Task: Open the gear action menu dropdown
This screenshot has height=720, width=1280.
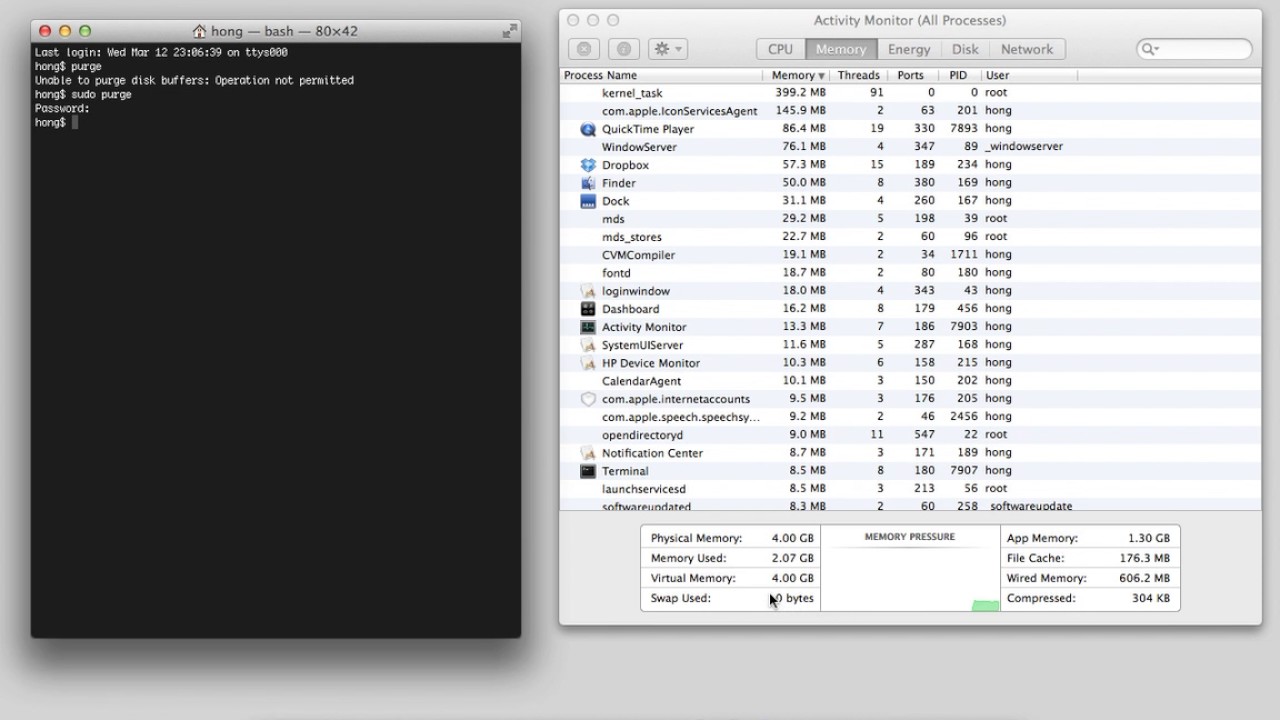Action: 667,49
